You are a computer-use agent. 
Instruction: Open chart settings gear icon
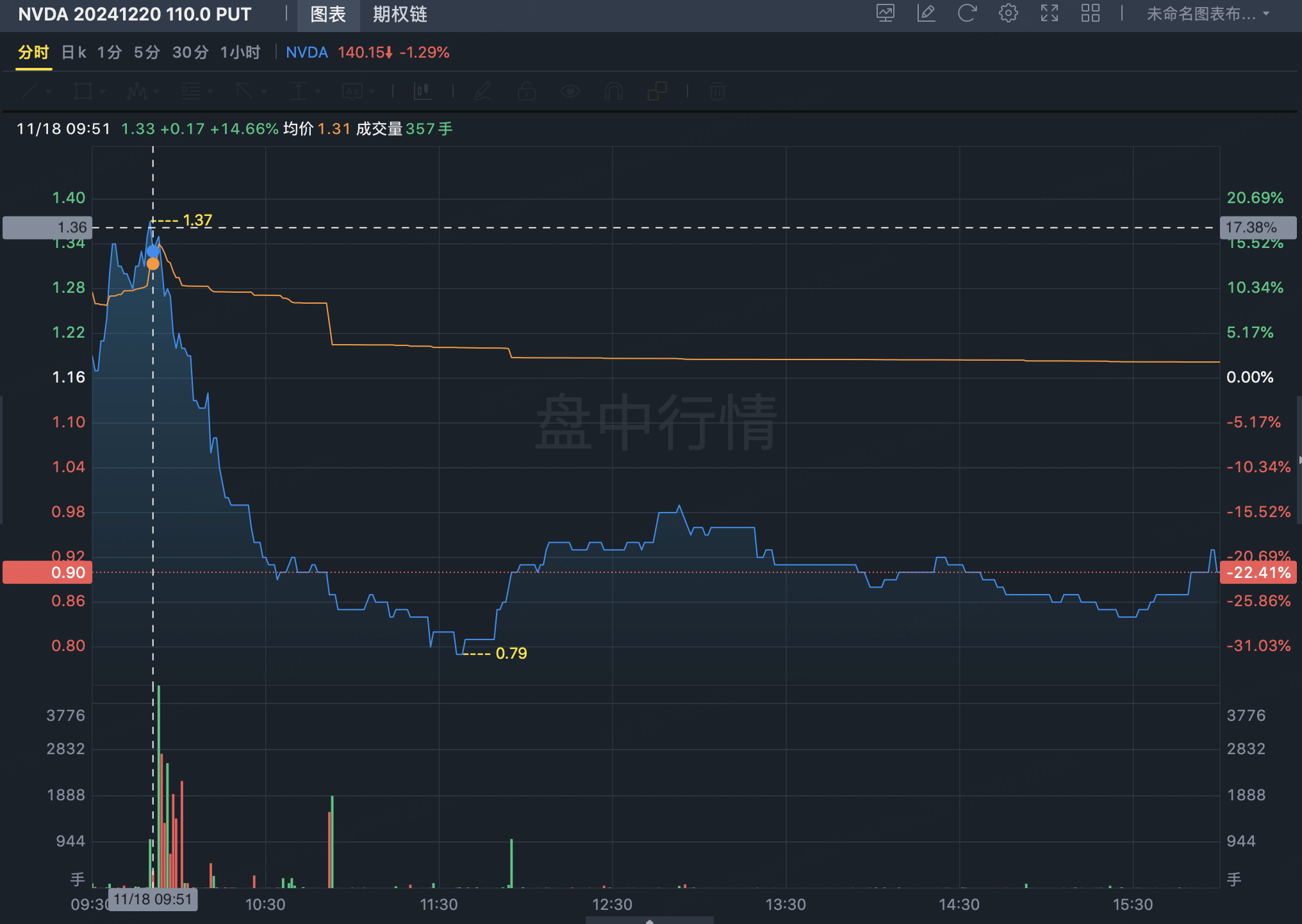1008,13
